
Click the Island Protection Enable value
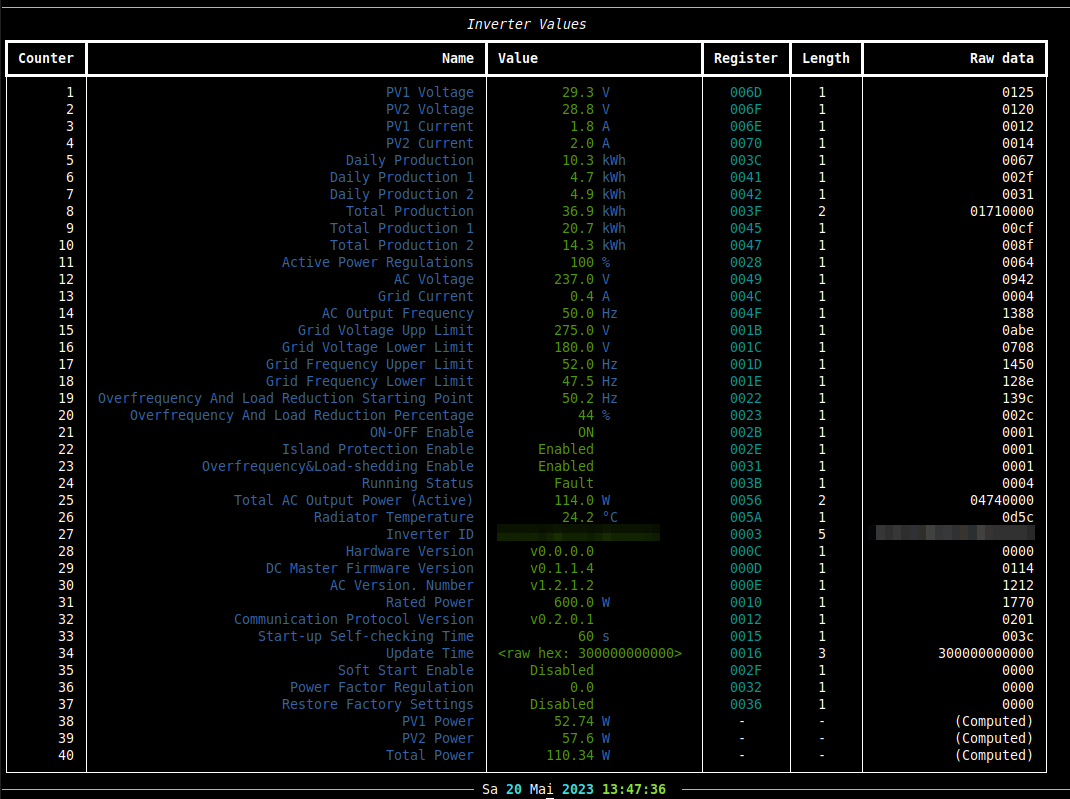(566, 450)
